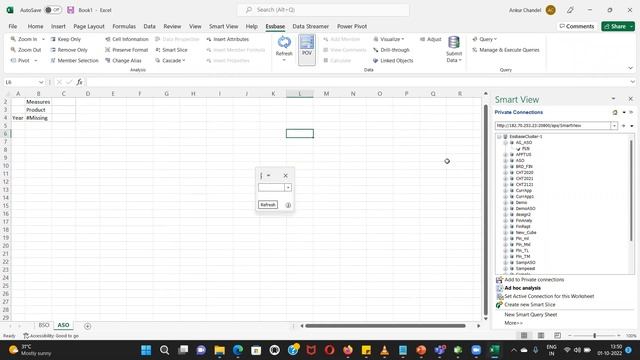Select the PLN cube under AS_ASO
This screenshot has height=360, width=640.
pyautogui.click(x=525, y=149)
